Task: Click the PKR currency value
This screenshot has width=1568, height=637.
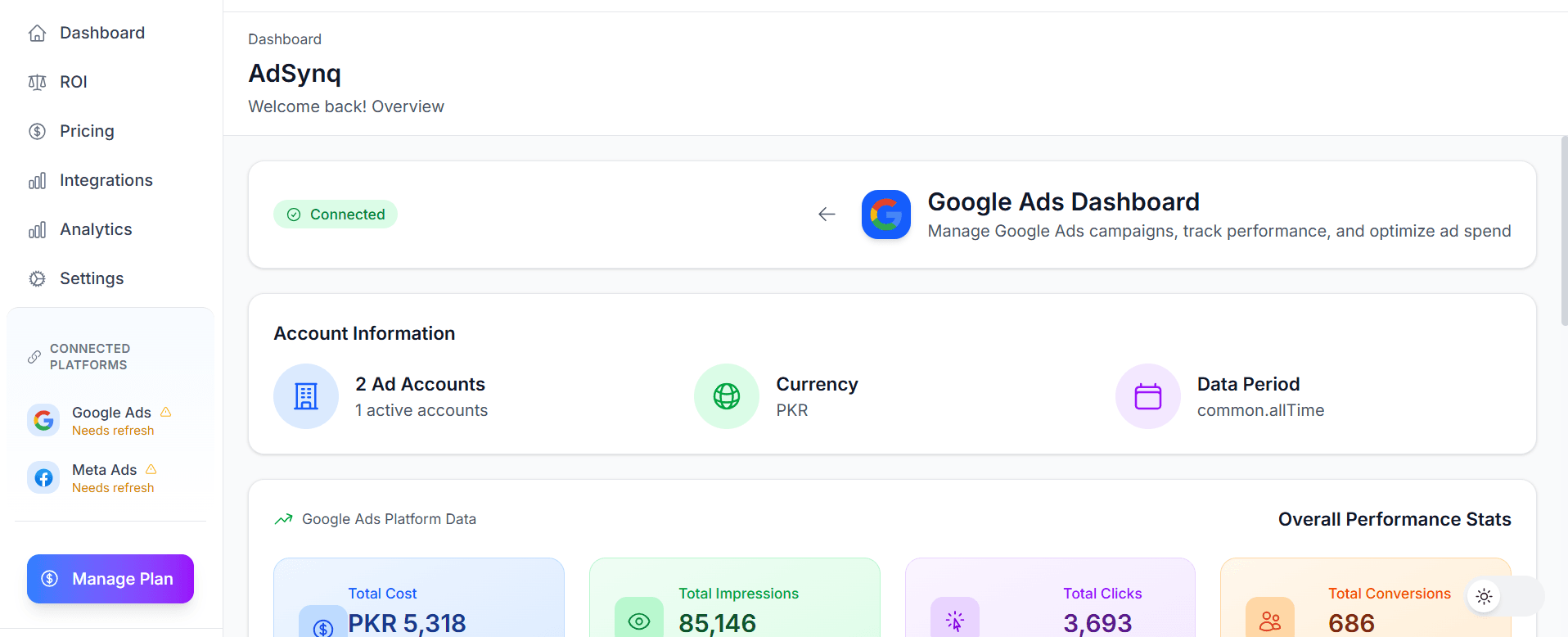Action: point(792,410)
